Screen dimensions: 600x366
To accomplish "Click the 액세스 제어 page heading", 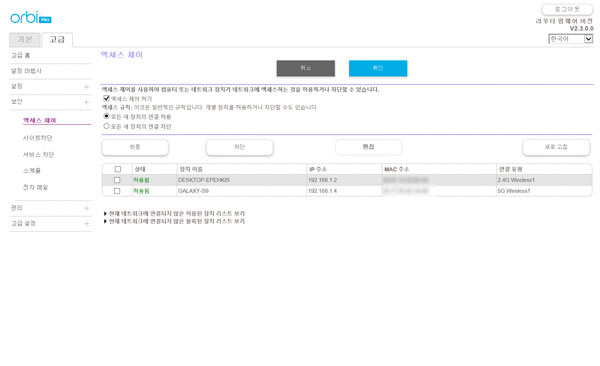I will pos(122,55).
